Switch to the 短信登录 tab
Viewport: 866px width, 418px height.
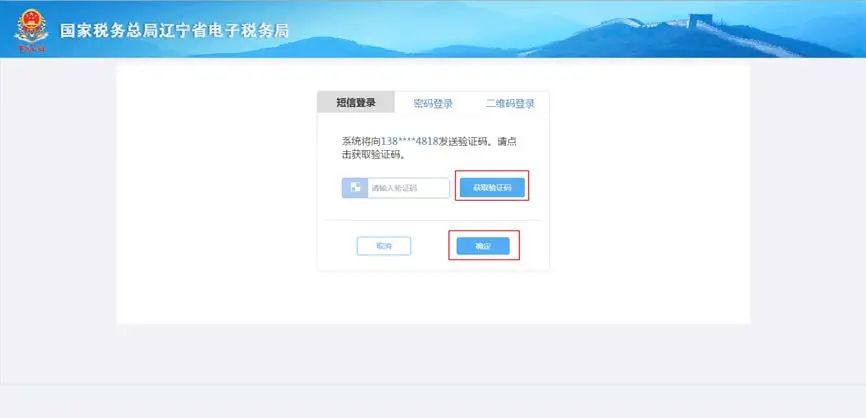[356, 102]
